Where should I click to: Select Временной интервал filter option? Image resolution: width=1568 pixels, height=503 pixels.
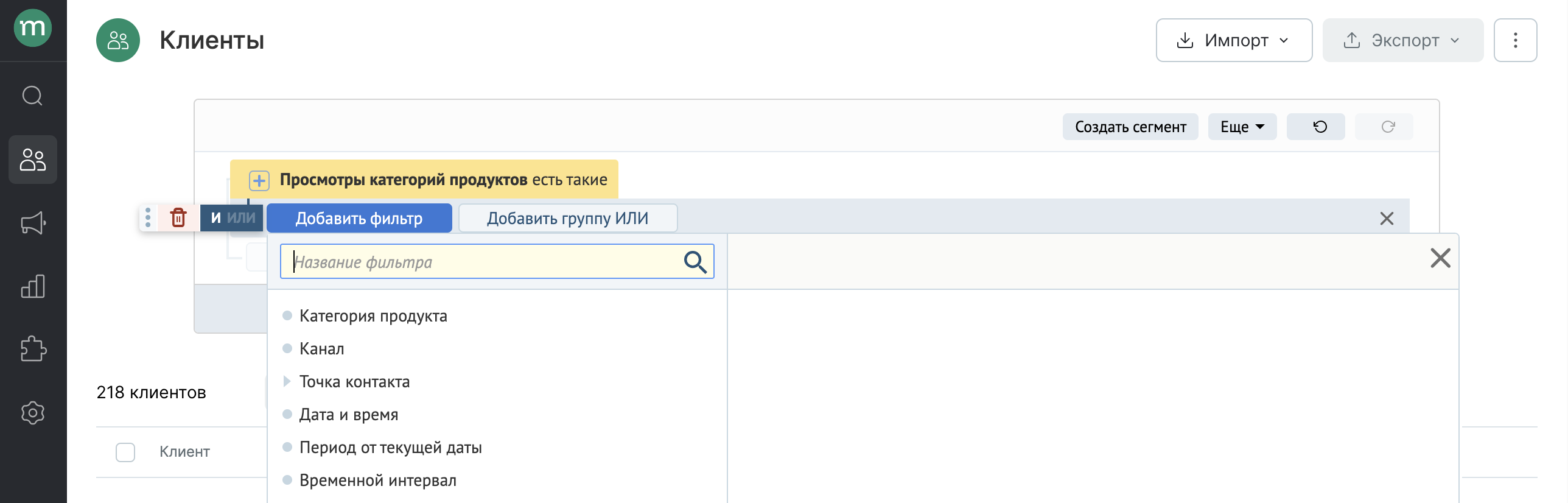point(378,480)
